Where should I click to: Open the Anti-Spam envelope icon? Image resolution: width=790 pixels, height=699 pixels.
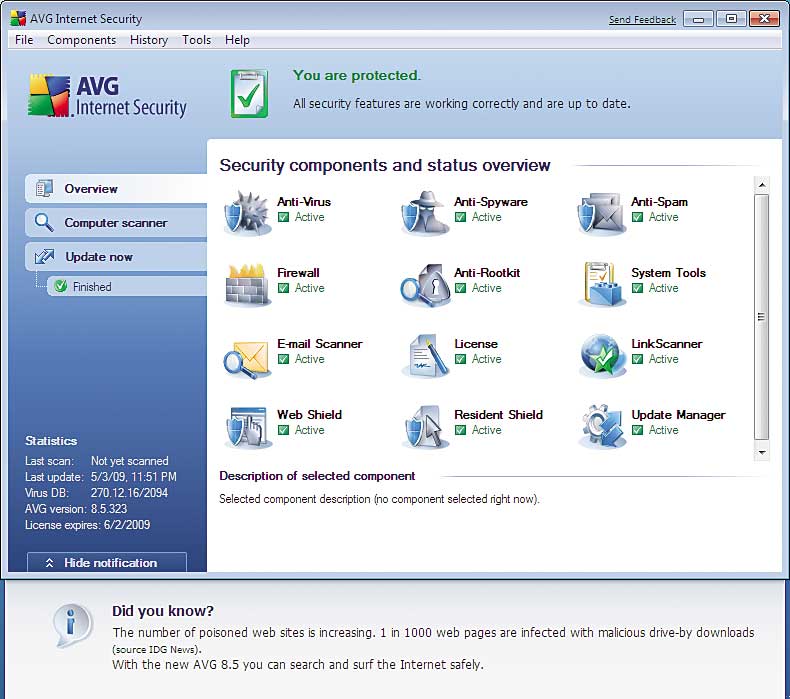point(602,214)
